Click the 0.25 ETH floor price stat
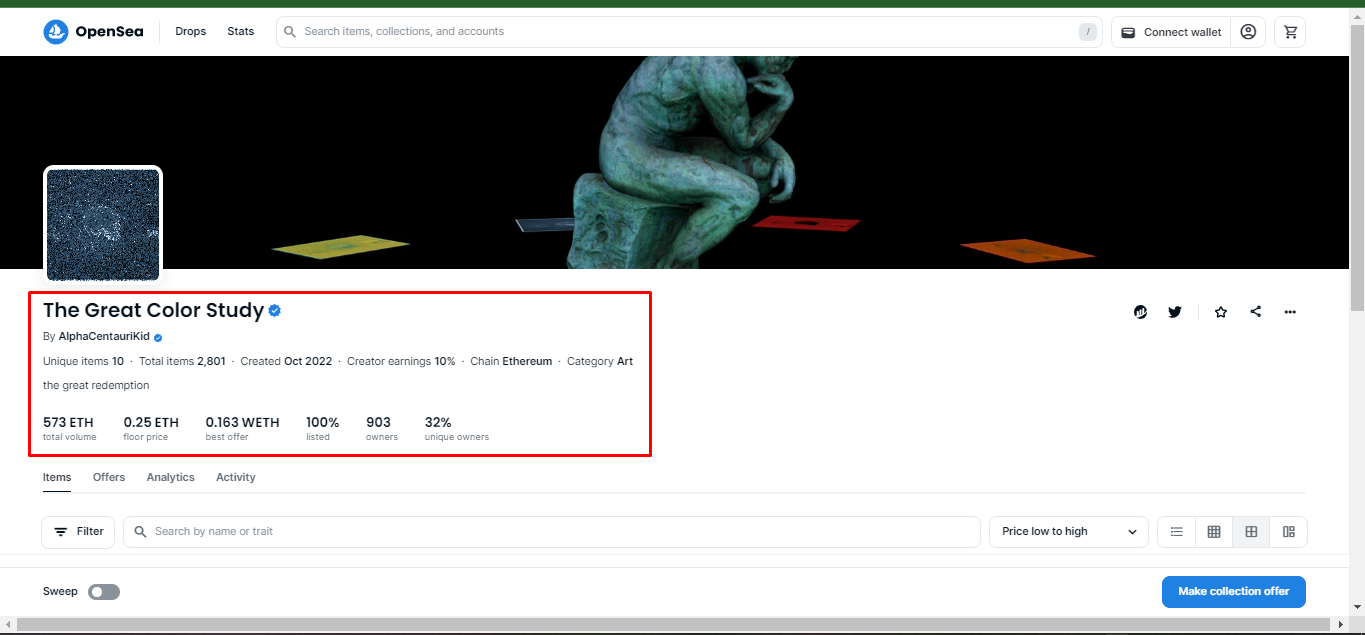This screenshot has height=635, width=1365. tap(151, 429)
